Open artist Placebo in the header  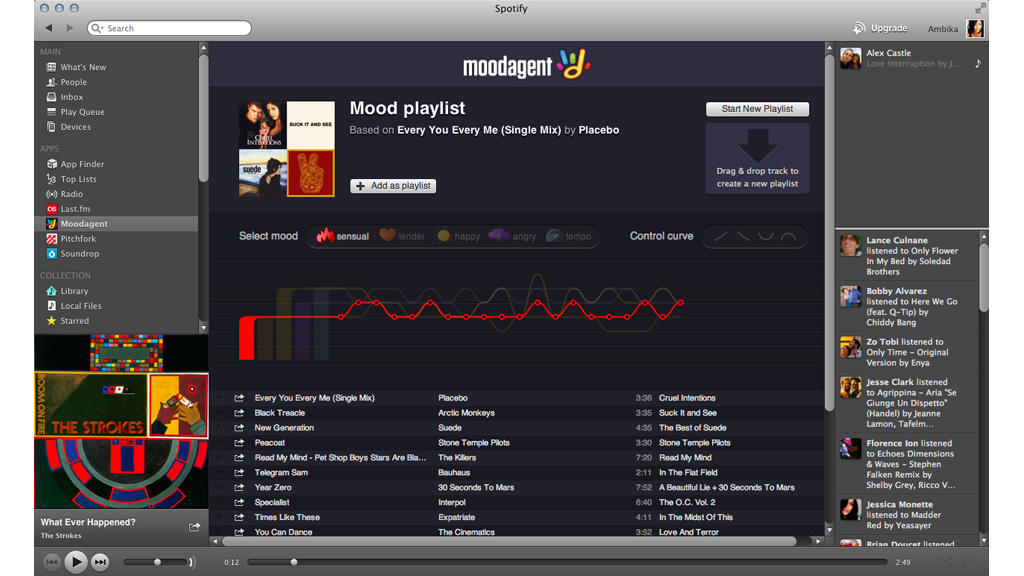(x=599, y=130)
